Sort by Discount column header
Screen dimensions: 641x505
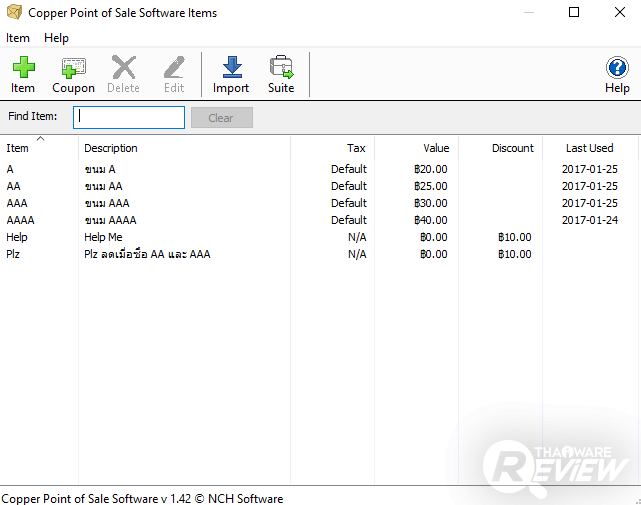click(500, 148)
